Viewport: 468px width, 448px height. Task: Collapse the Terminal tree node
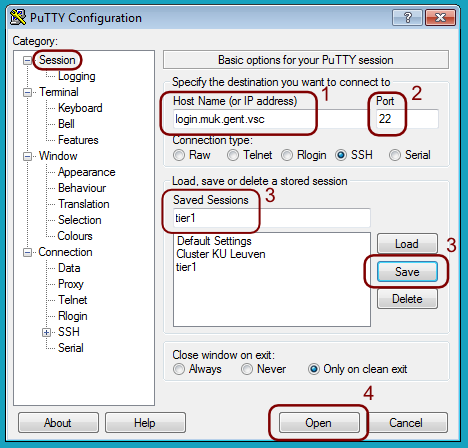[x=27, y=92]
